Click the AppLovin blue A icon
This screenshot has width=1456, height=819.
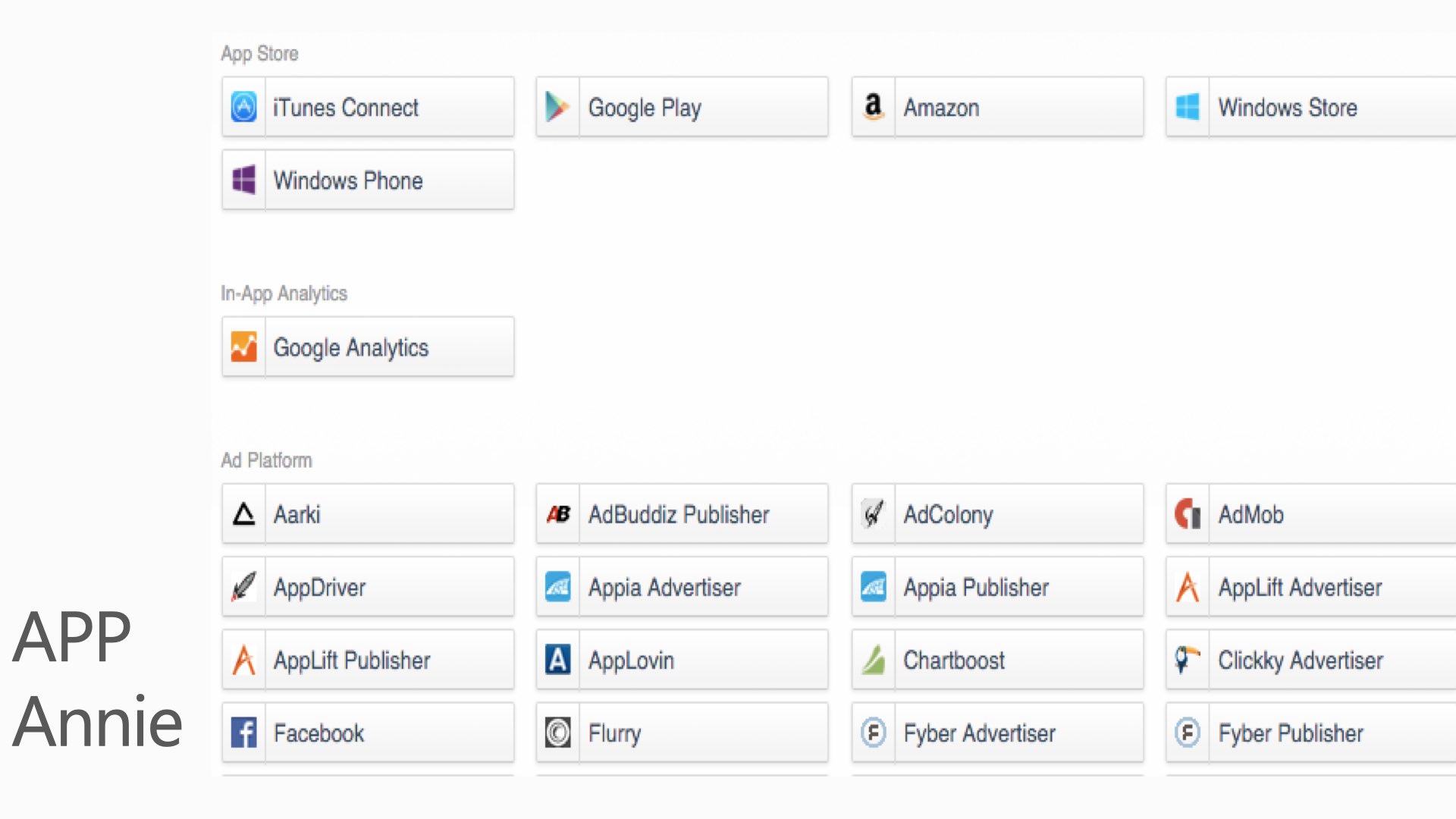(557, 660)
